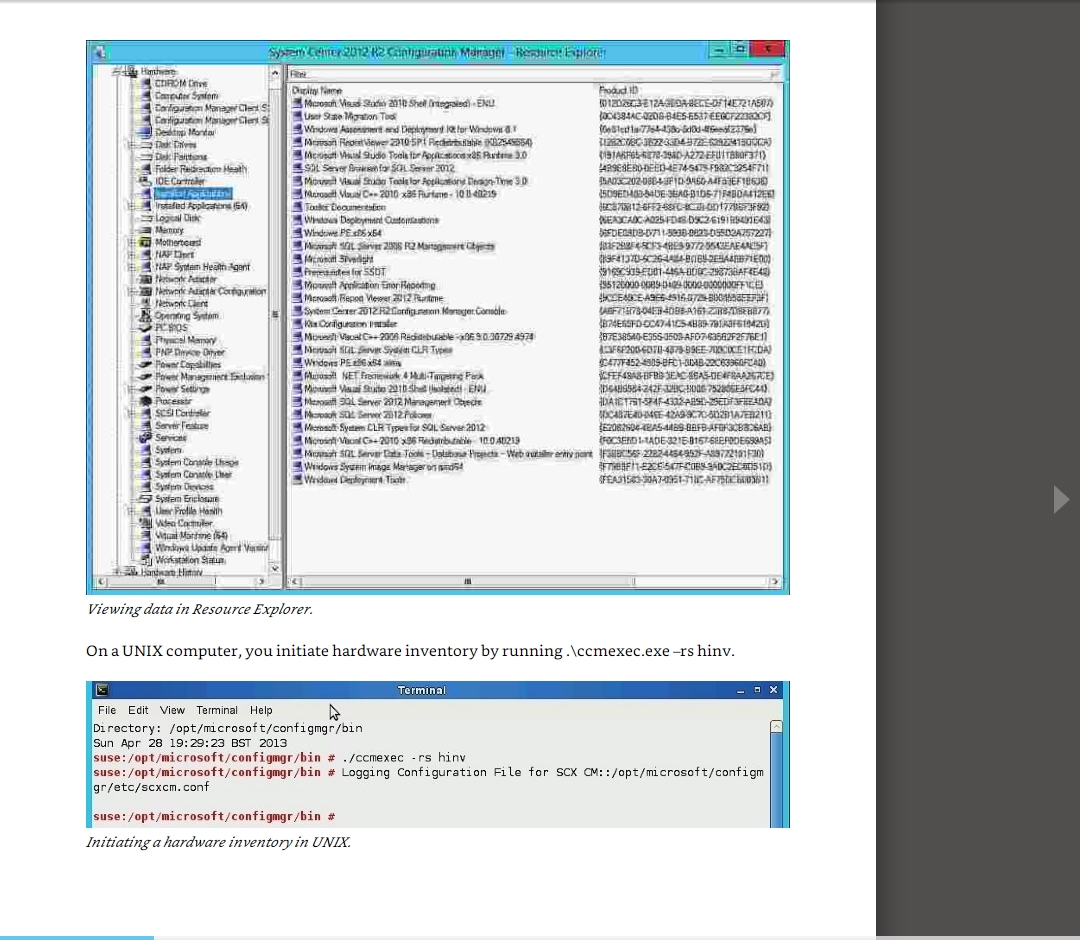Select Workstation Status in the tree
1080x940 pixels.
tap(190, 560)
